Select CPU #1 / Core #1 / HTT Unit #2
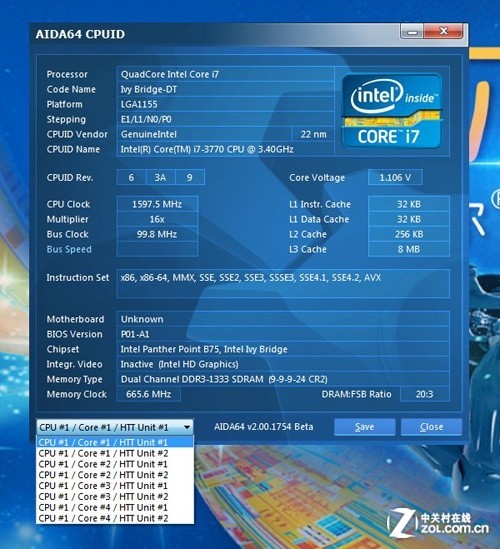This screenshot has width=500, height=549. point(114,453)
